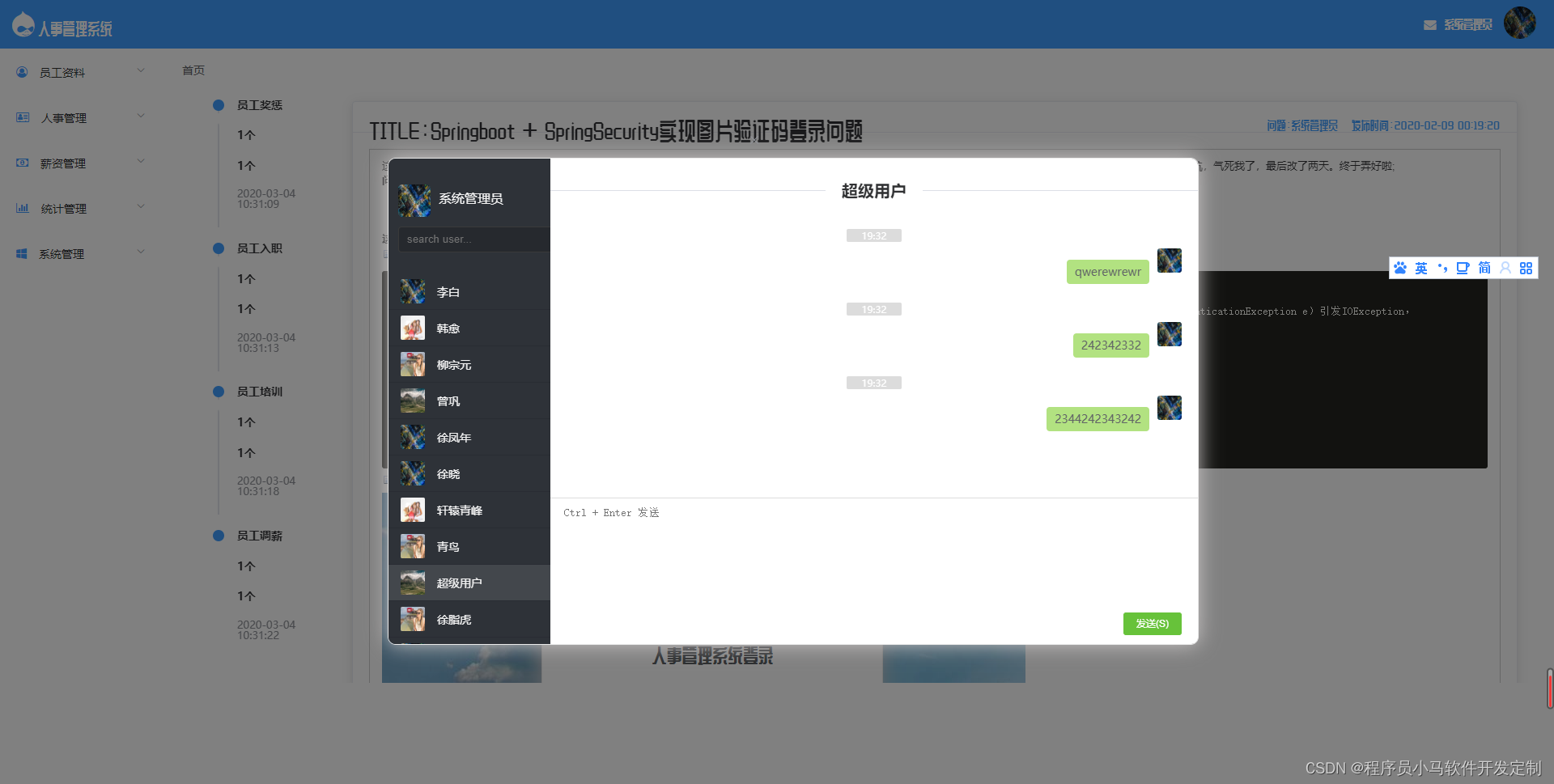Toggle Simplified Chinese with the 简 icon
The width and height of the screenshot is (1554, 784).
tap(1484, 268)
